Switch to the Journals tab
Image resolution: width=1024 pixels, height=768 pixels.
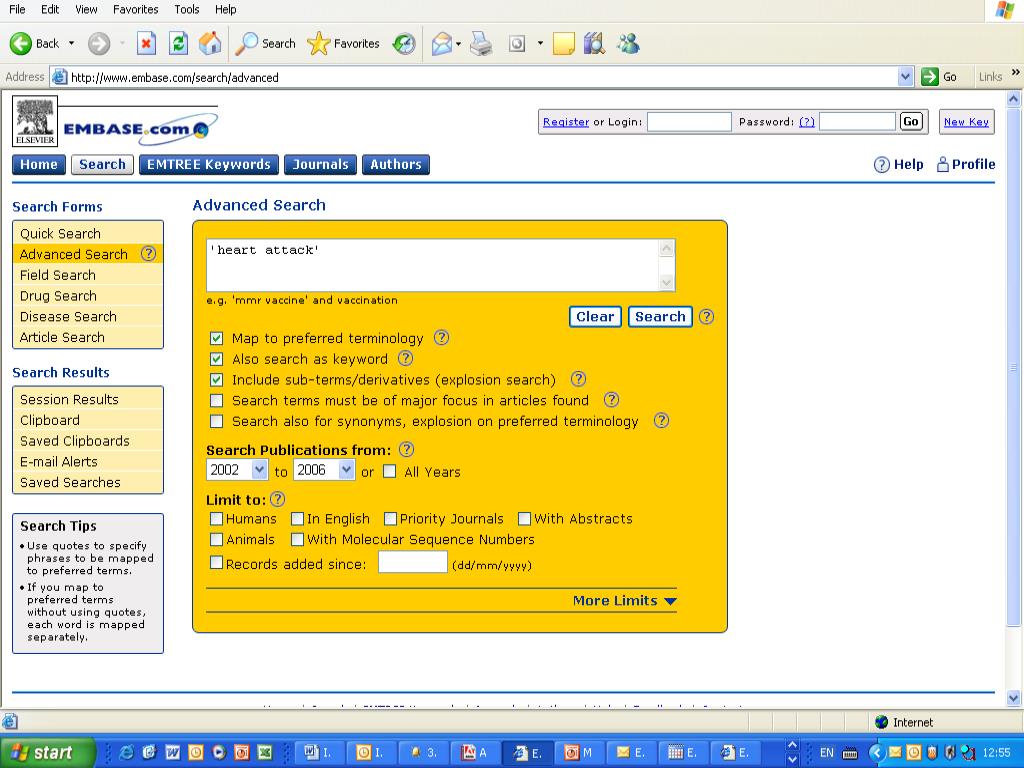pyautogui.click(x=321, y=165)
